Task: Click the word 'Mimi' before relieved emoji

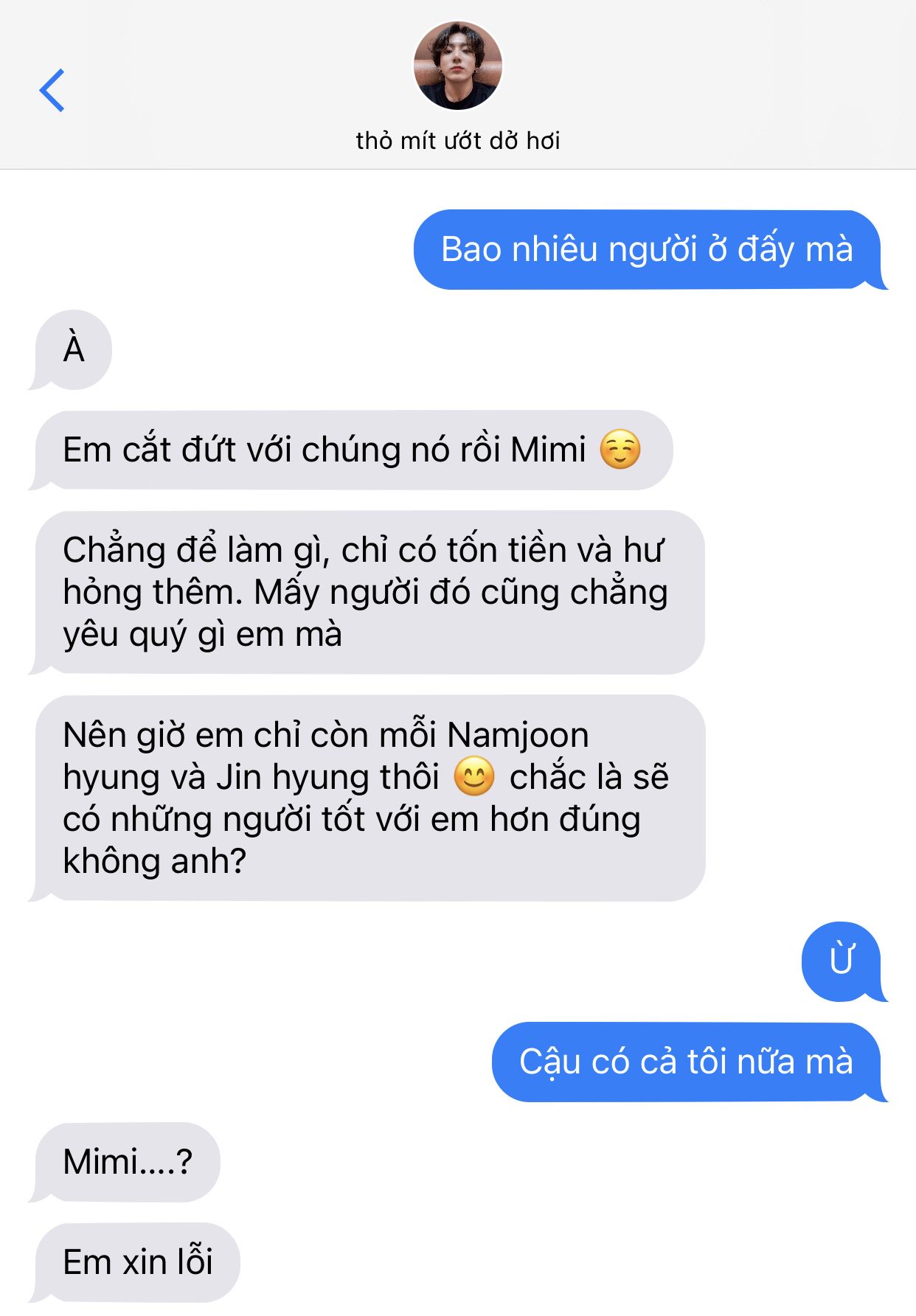Action: pyautogui.click(x=548, y=450)
